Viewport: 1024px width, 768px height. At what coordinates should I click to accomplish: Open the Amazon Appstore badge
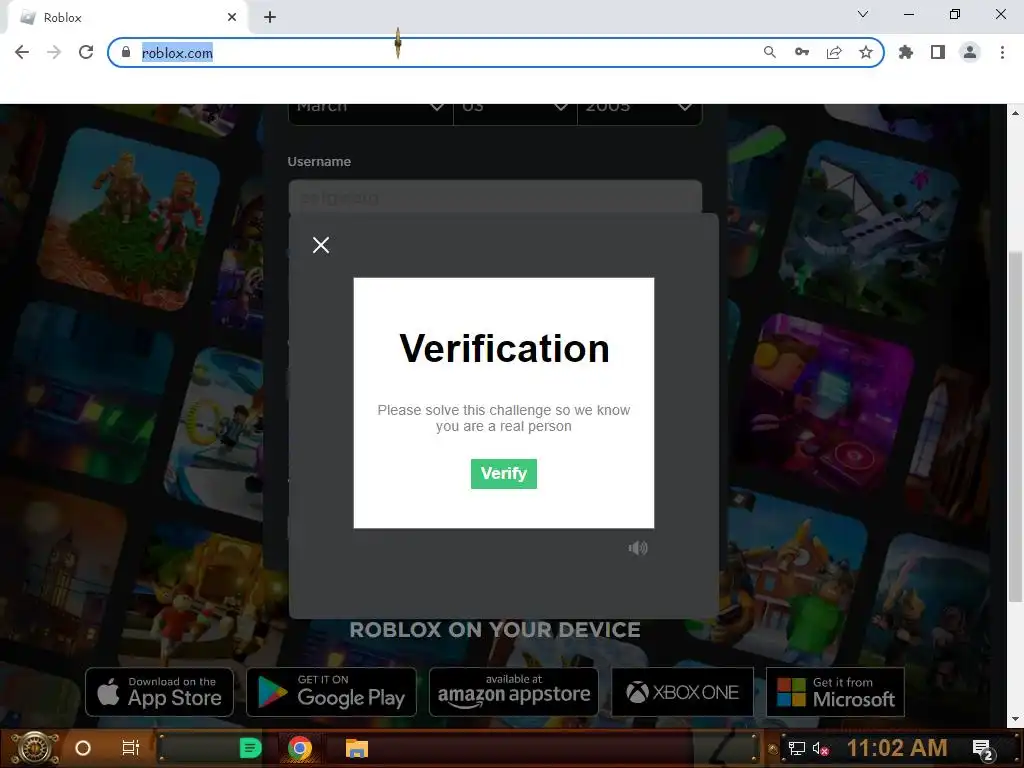[513, 692]
